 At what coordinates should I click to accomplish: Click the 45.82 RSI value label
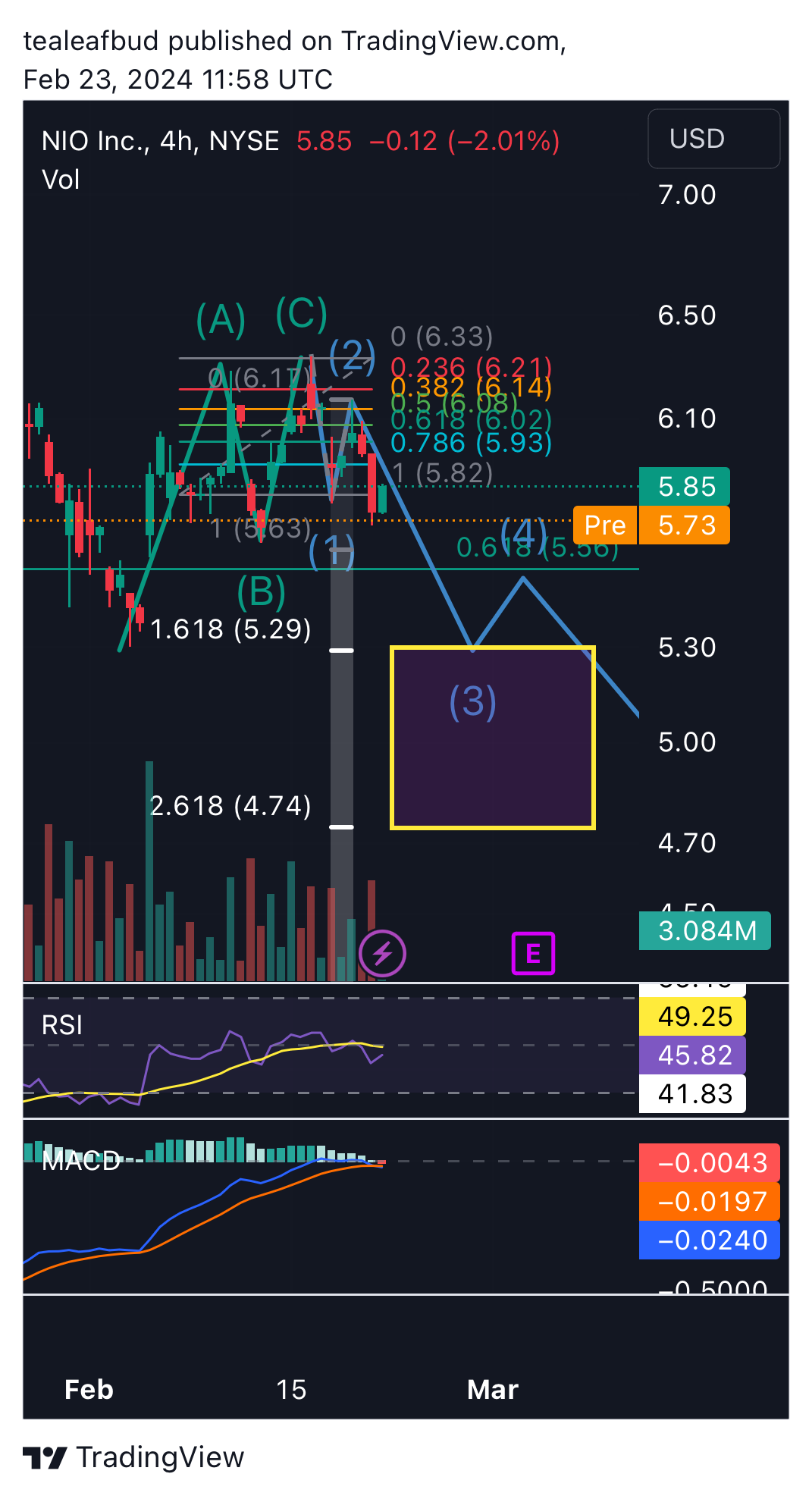point(693,1055)
